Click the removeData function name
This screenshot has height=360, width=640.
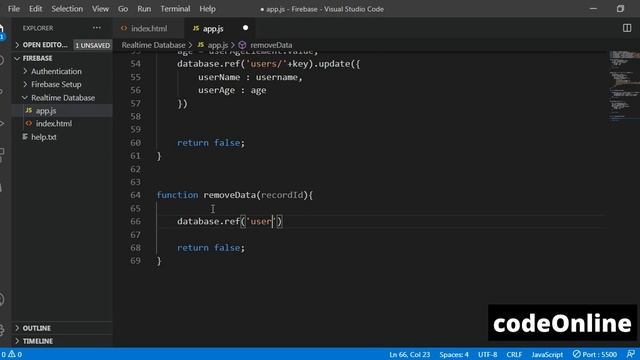coord(229,195)
